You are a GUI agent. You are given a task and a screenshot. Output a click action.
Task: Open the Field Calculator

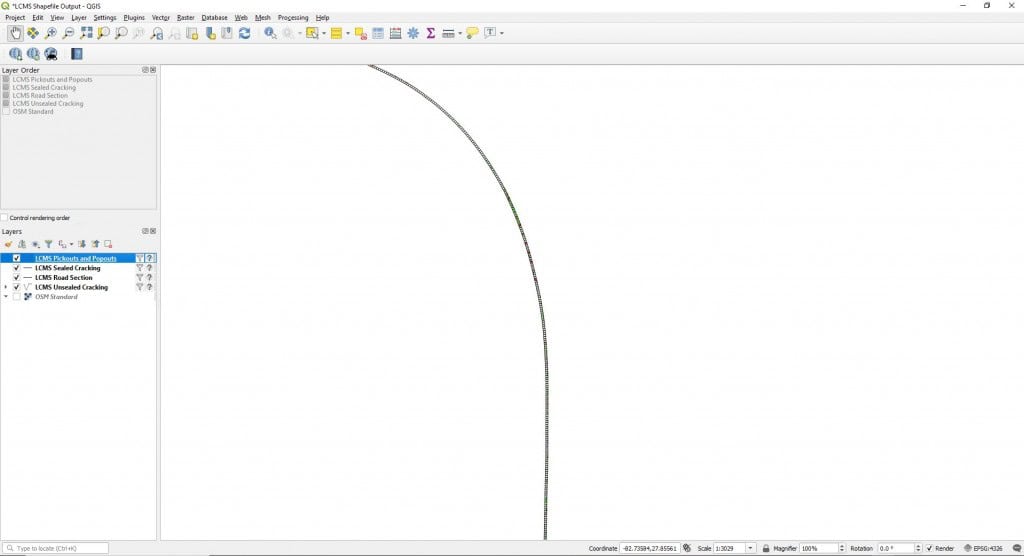point(396,33)
